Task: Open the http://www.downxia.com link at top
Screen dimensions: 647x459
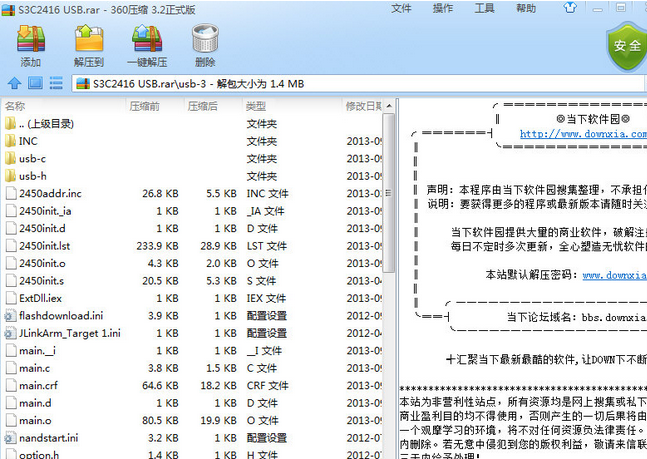Action: [583, 134]
